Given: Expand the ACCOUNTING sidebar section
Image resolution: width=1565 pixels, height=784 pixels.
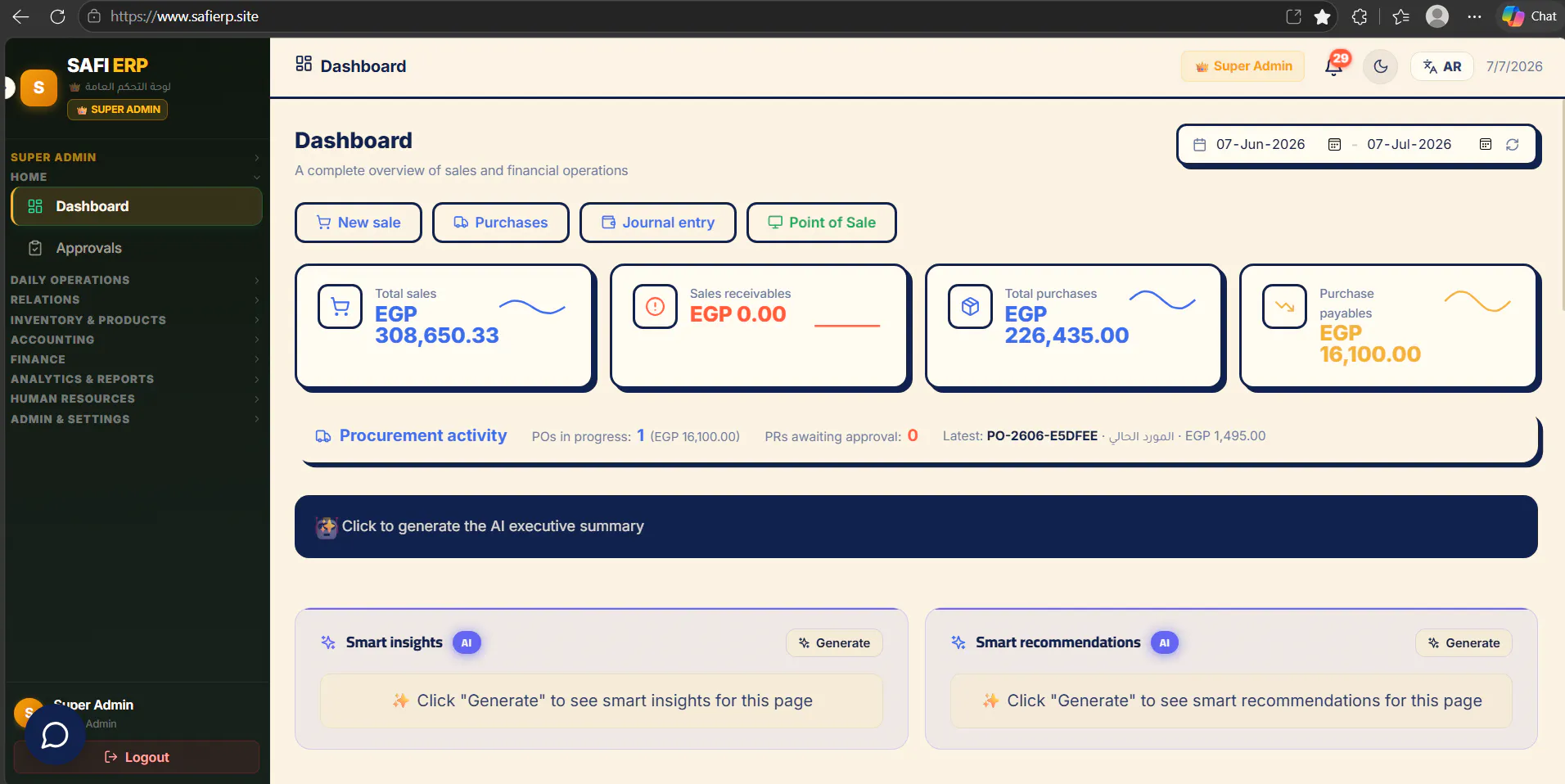Looking at the screenshot, I should coord(135,340).
